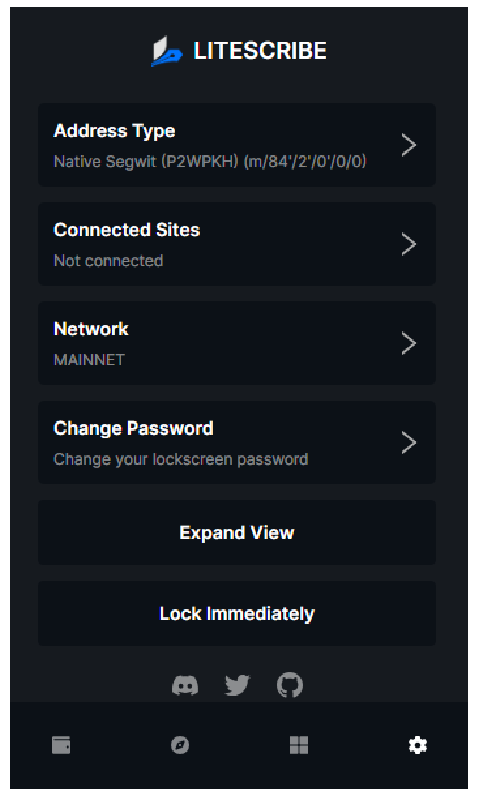This screenshot has width=483, height=800.
Task: Open the grid apps tab icon
Action: click(299, 745)
